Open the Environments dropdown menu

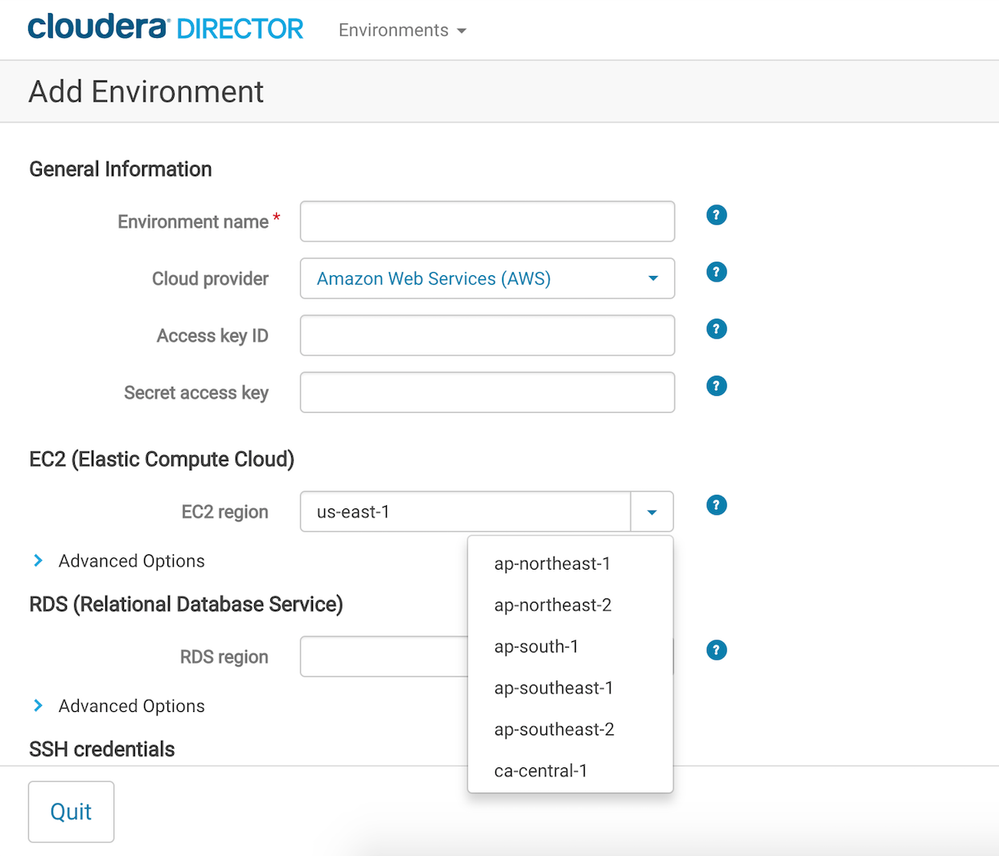coord(402,30)
